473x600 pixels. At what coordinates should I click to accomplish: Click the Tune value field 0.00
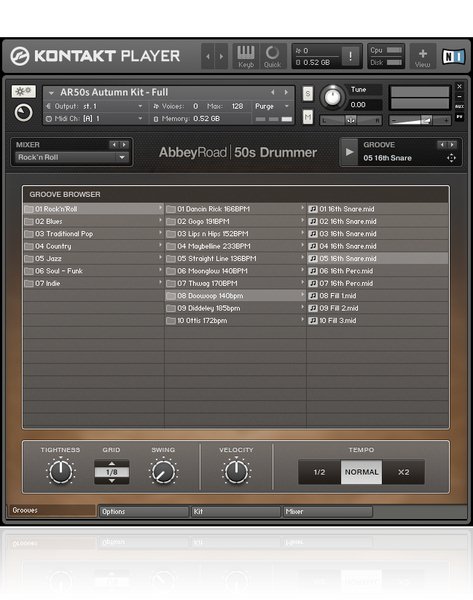coord(364,105)
